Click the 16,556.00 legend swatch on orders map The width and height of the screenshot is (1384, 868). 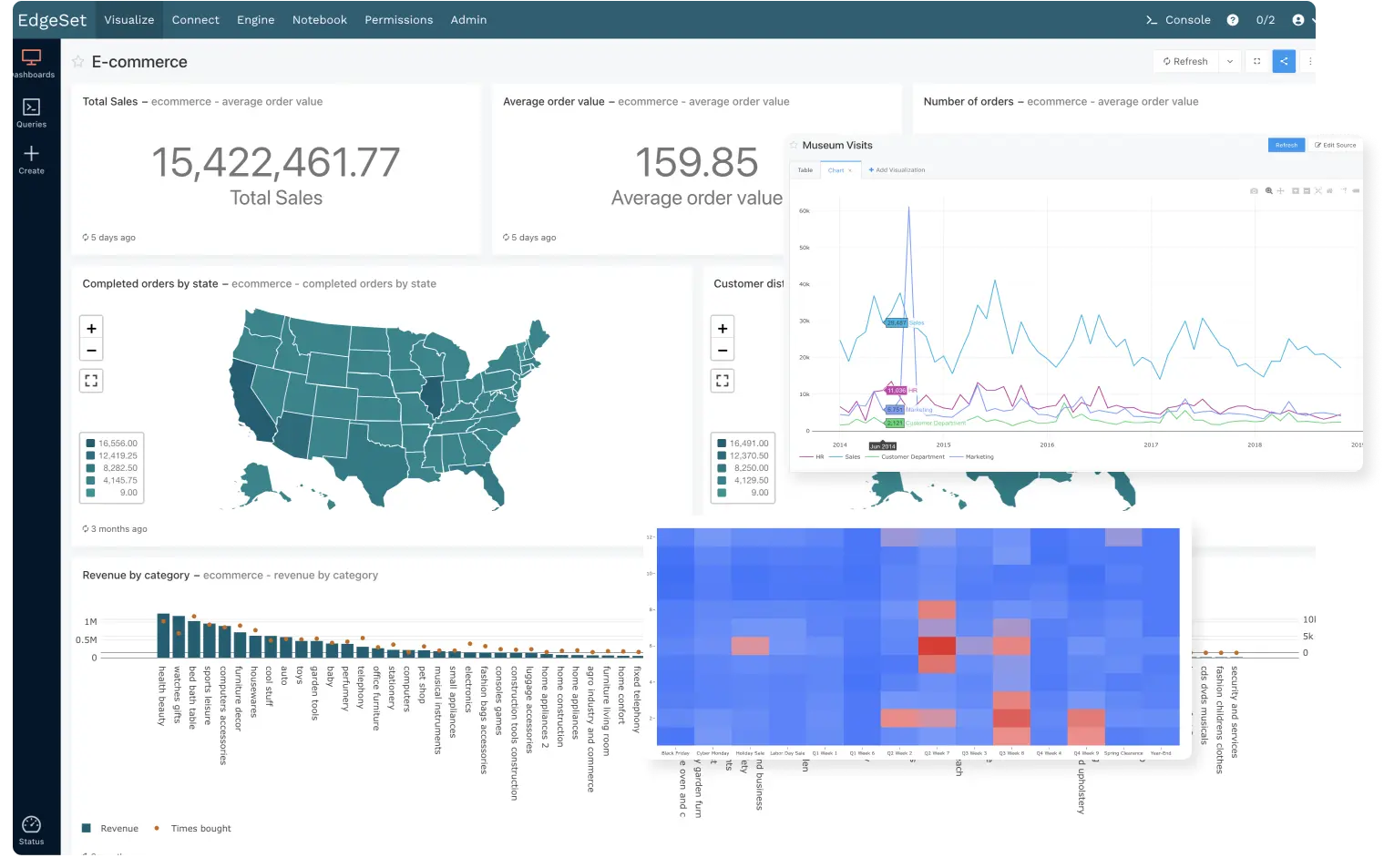click(91, 444)
